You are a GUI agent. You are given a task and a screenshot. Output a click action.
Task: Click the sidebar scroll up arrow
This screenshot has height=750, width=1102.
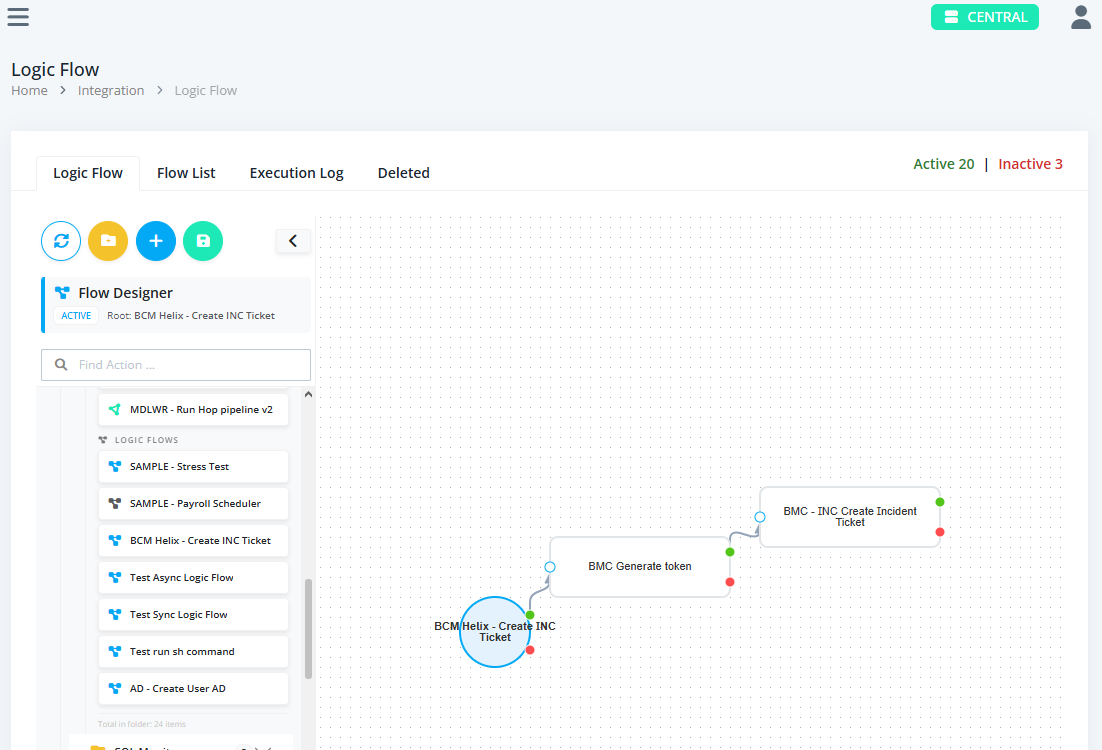[x=308, y=395]
